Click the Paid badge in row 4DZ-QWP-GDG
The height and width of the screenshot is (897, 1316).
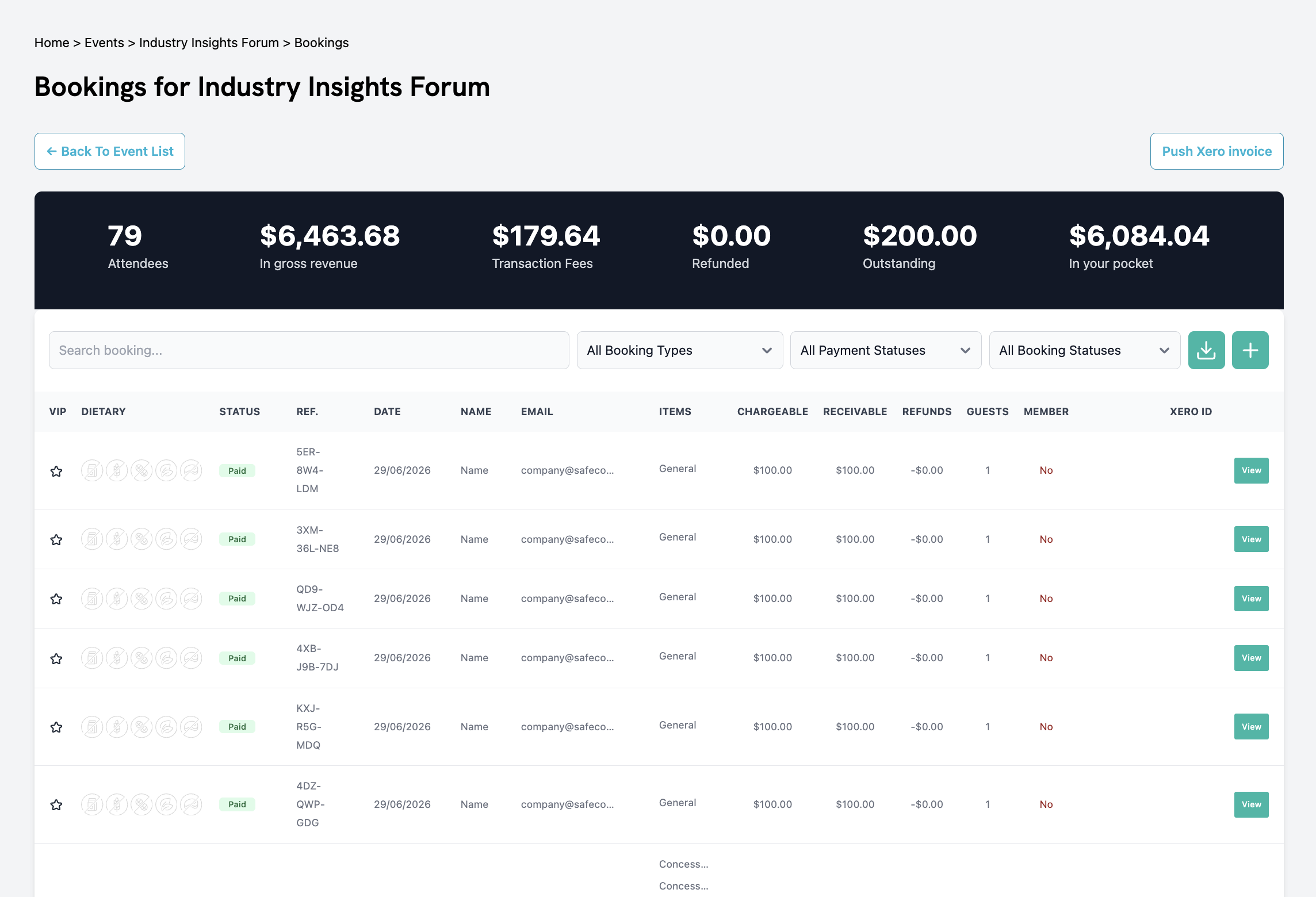pos(237,804)
